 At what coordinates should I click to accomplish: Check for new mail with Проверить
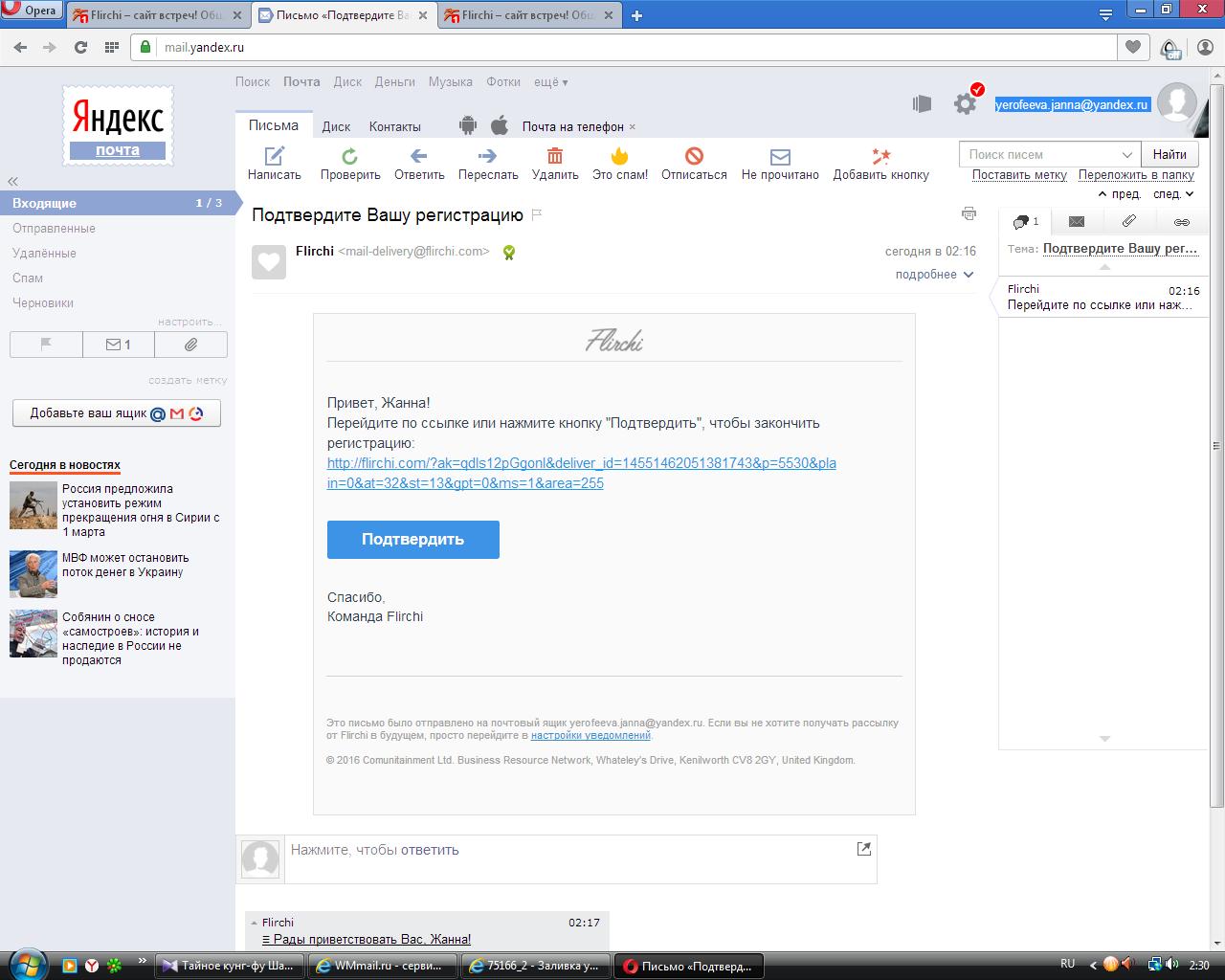point(350,156)
